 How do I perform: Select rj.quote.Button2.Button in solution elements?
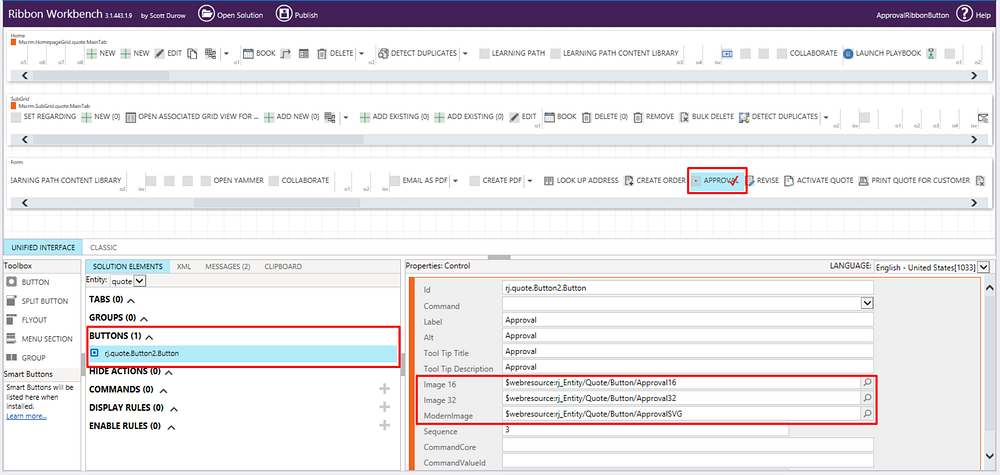pyautogui.click(x=142, y=353)
